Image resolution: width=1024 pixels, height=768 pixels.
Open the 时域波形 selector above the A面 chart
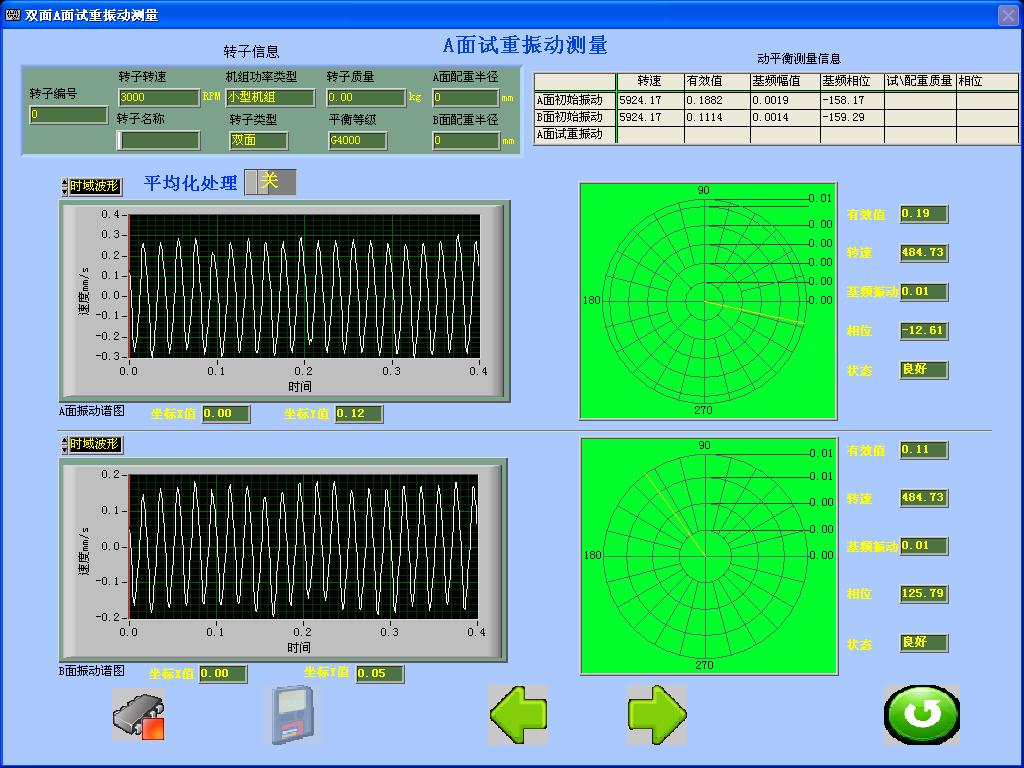(x=93, y=186)
